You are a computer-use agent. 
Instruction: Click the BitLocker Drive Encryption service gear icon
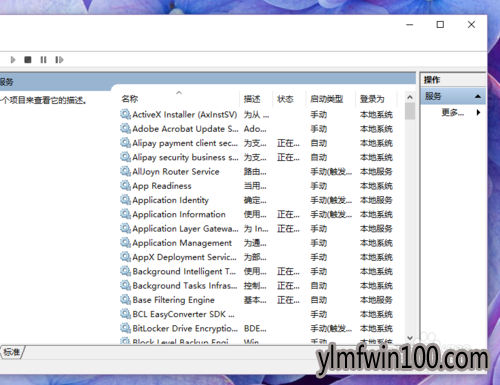(125, 328)
